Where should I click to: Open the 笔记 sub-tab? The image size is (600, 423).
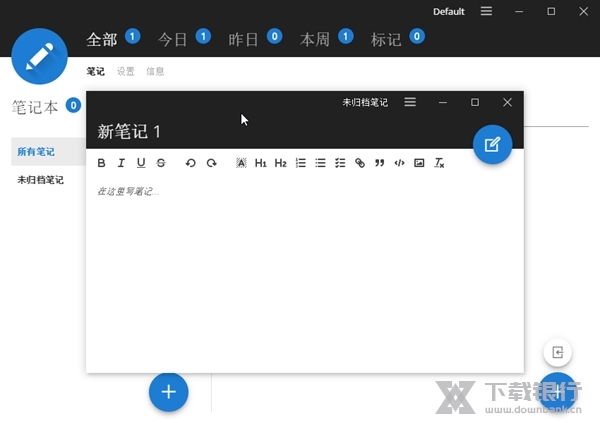[x=96, y=72]
